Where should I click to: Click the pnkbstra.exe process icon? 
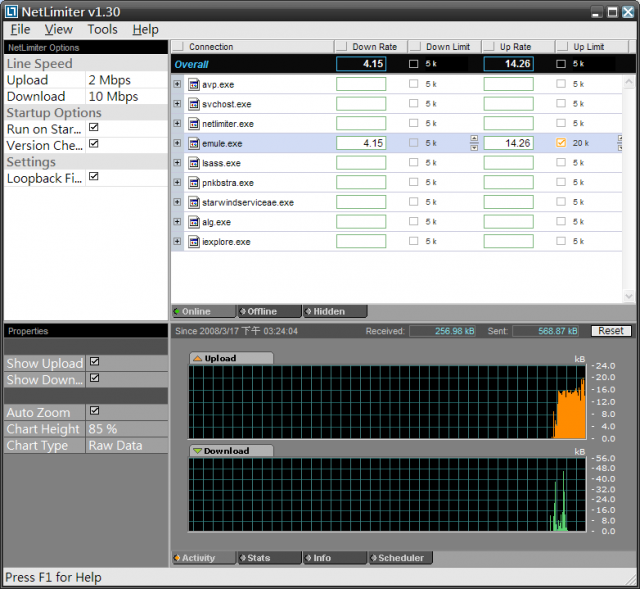click(193, 182)
